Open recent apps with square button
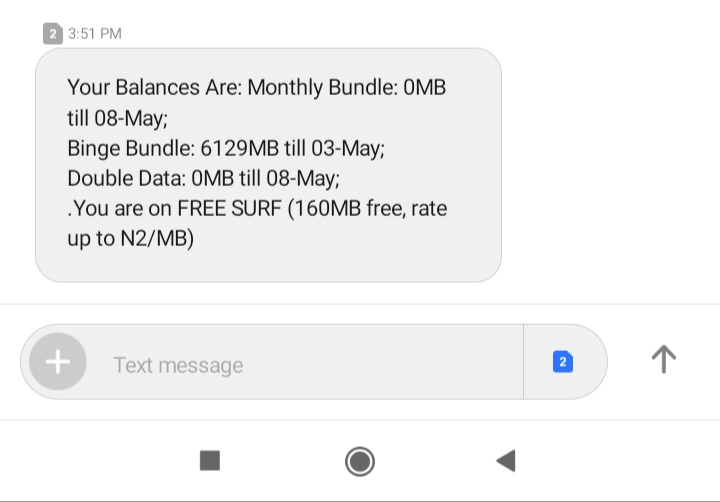 pos(210,461)
